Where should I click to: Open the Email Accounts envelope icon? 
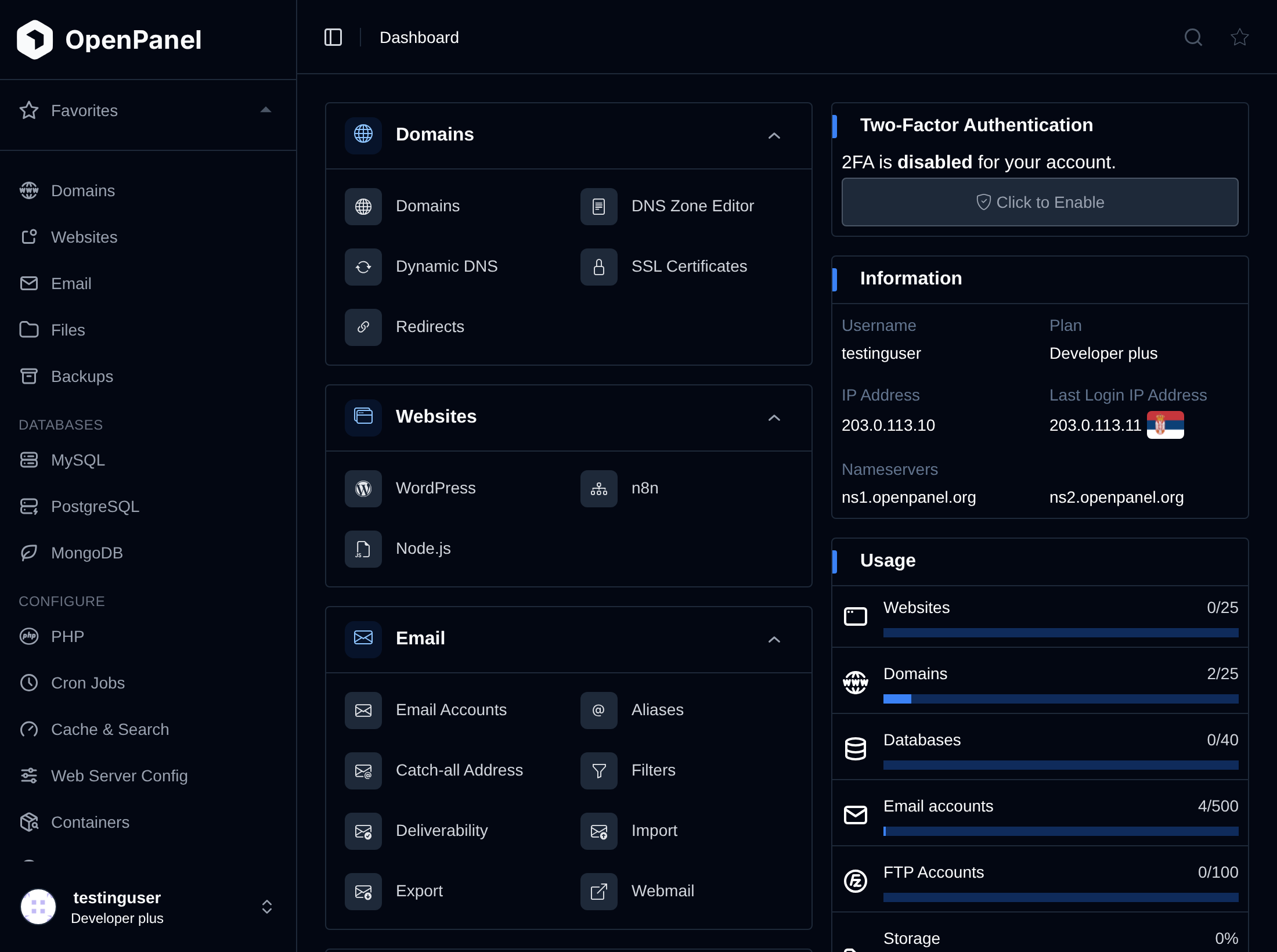click(363, 711)
